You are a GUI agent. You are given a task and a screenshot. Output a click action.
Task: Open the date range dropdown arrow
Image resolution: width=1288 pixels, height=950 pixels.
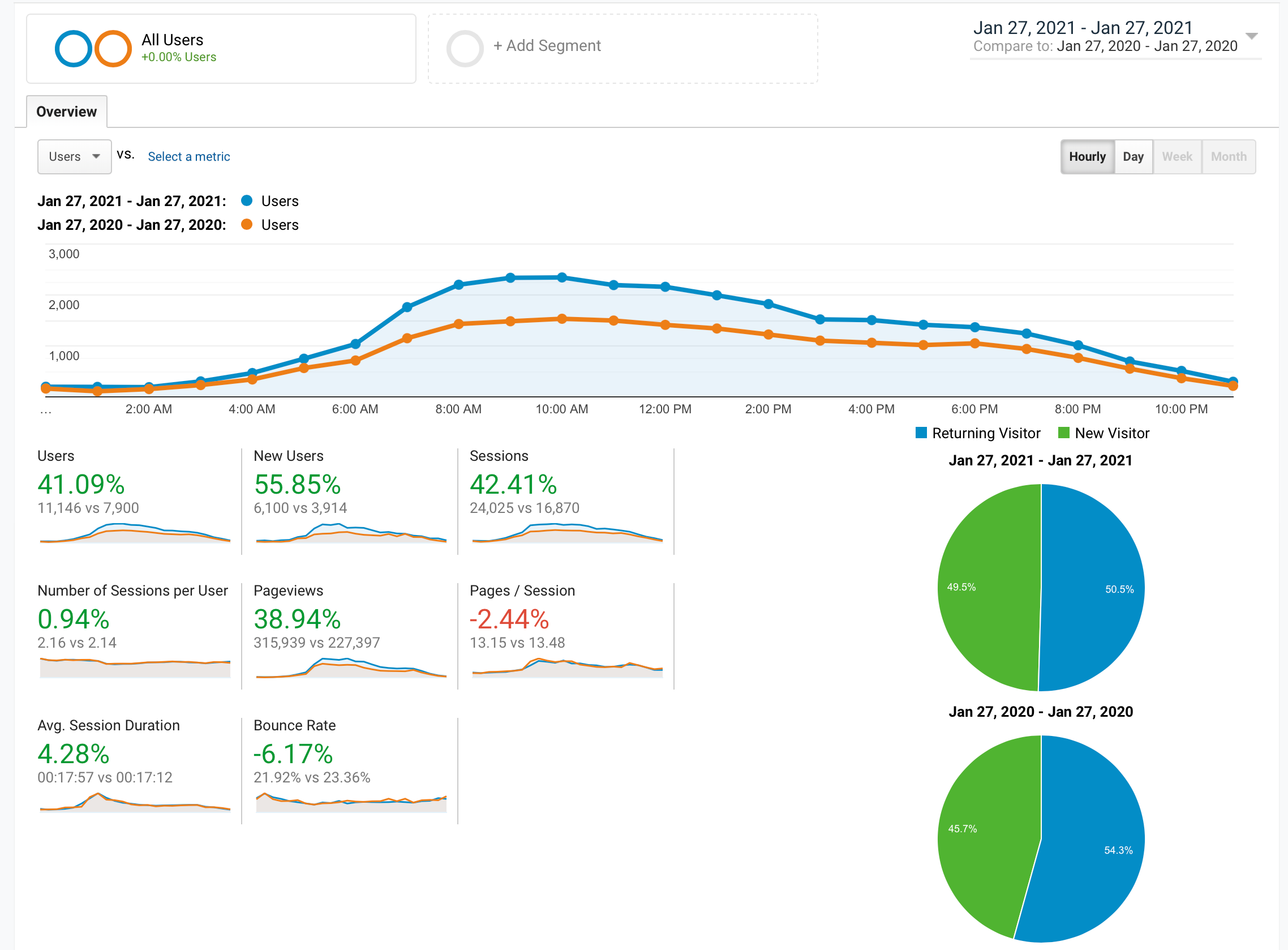point(1251,36)
